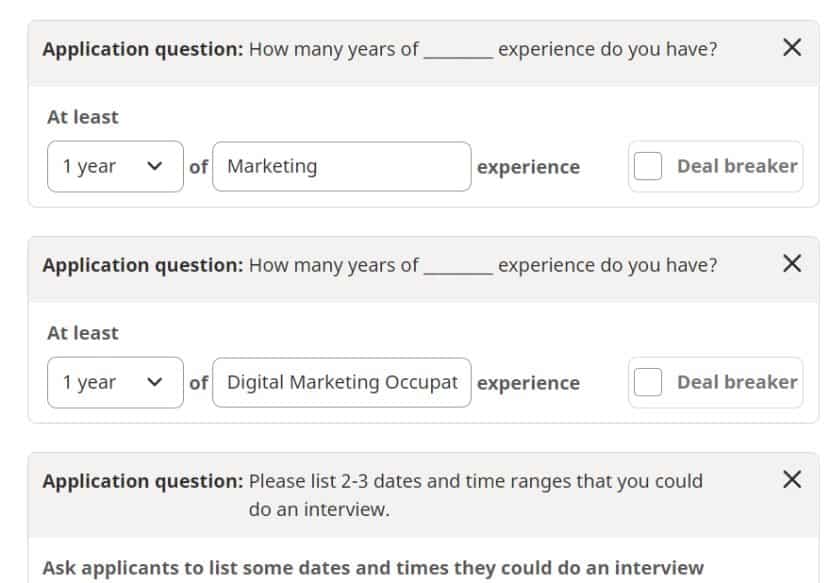Open the years dropdown for Digital Marketing experience

pyautogui.click(x=115, y=382)
